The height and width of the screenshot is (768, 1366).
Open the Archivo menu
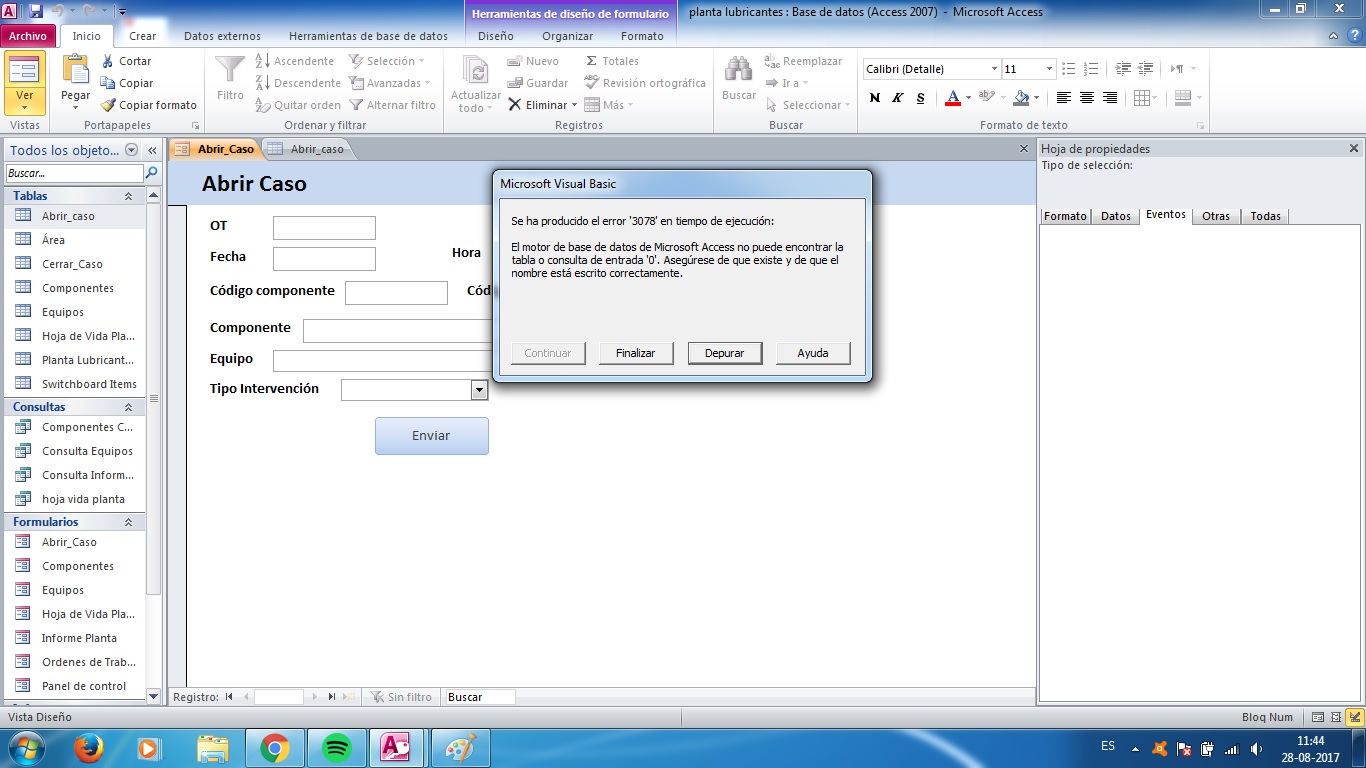click(x=28, y=36)
